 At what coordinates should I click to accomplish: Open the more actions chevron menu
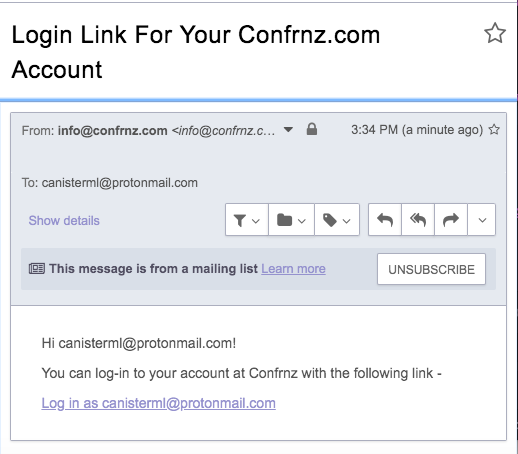coord(482,220)
